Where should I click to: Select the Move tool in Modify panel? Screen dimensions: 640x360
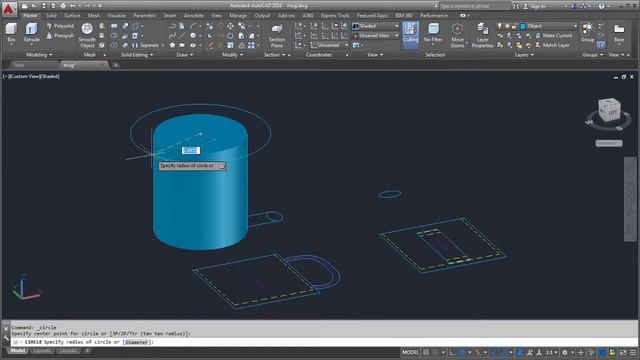(231, 26)
